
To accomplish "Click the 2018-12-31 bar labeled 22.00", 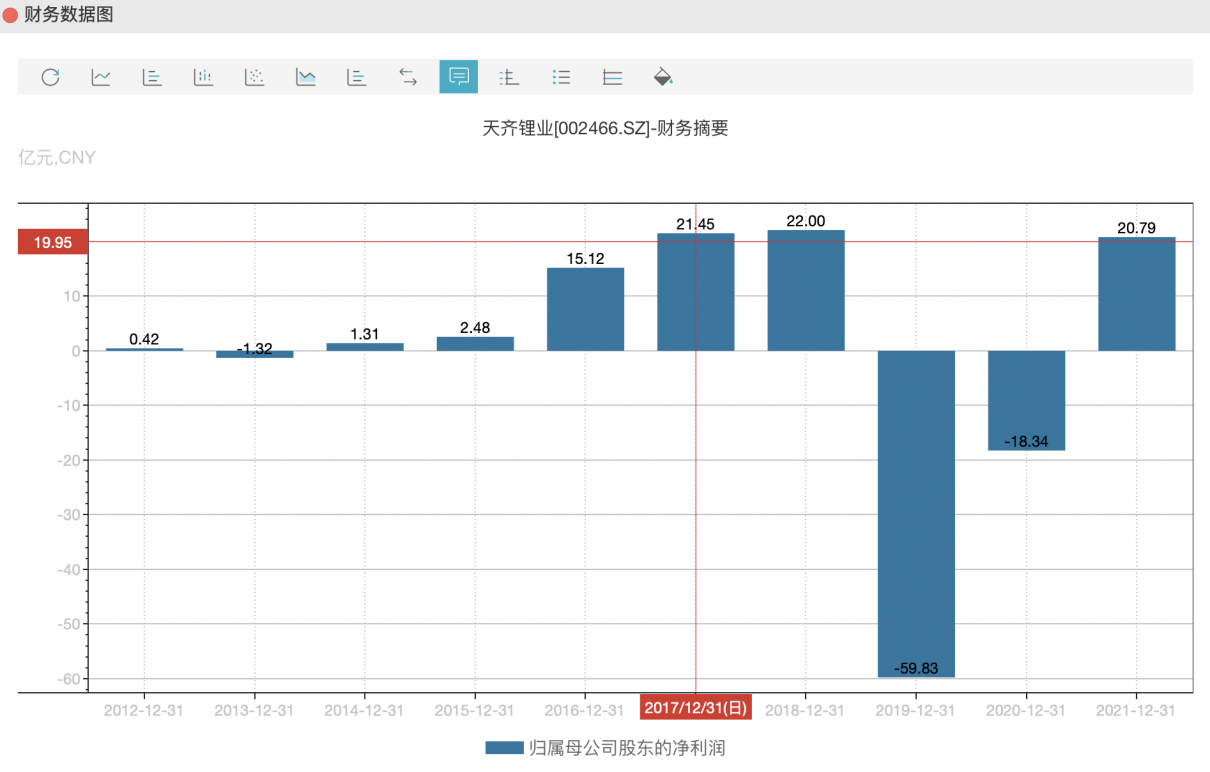I will pyautogui.click(x=806, y=290).
